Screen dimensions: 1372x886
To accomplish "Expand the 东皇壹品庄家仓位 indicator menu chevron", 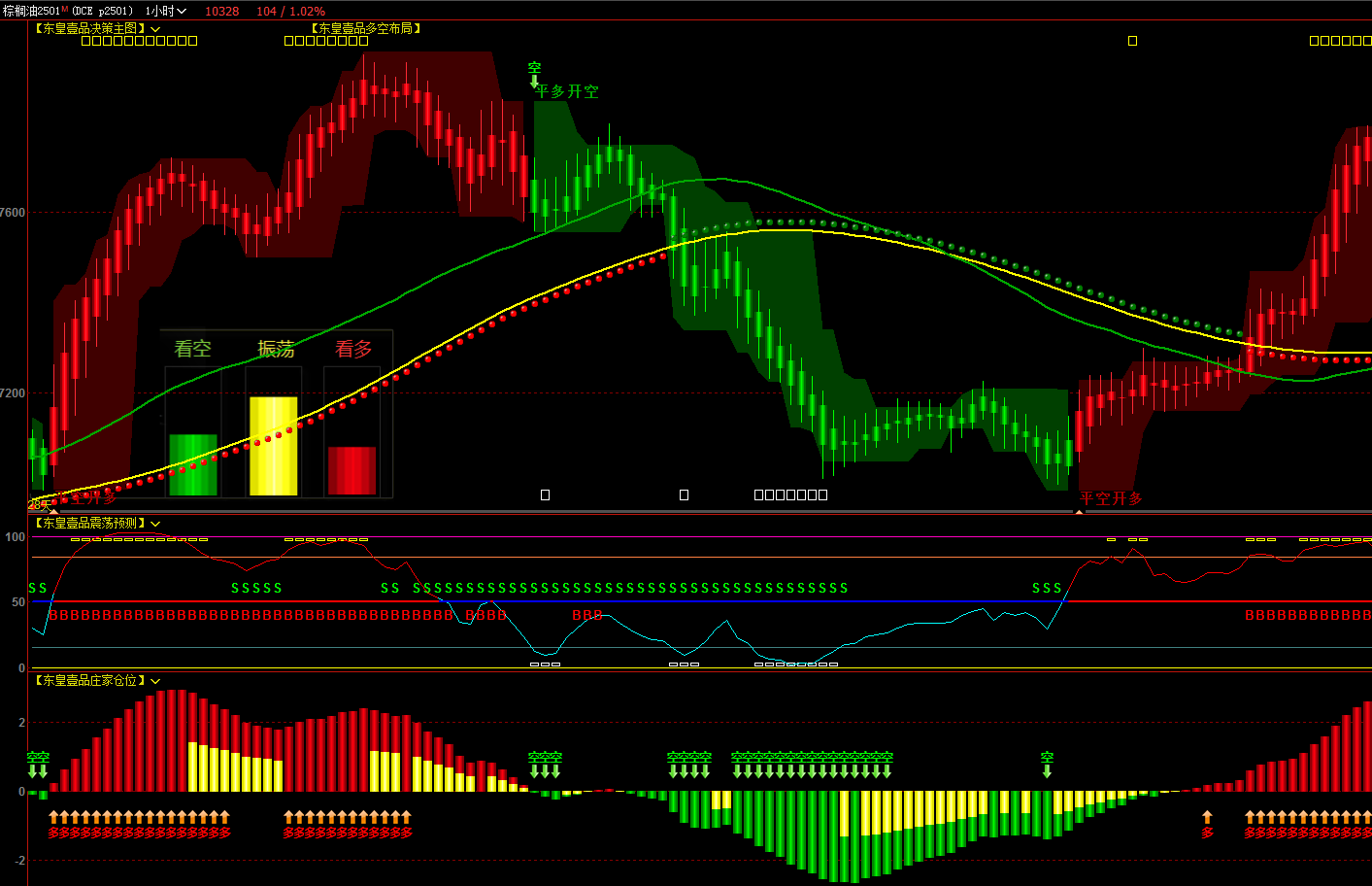I will (155, 681).
